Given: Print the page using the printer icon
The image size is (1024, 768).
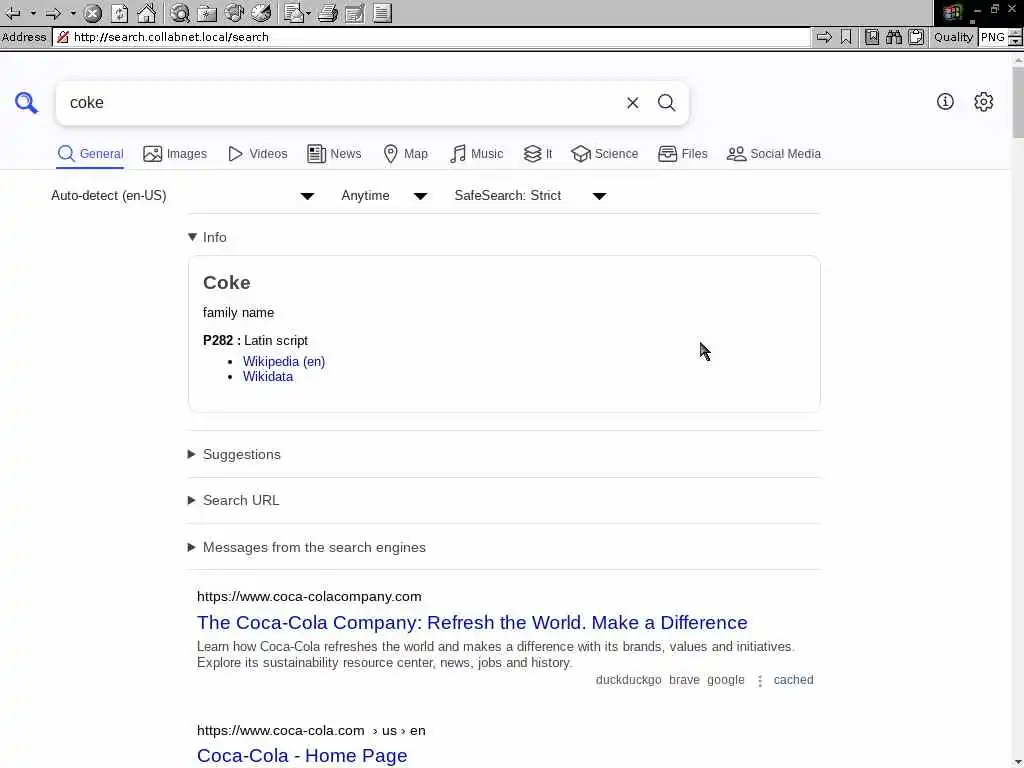Looking at the screenshot, I should pos(328,13).
